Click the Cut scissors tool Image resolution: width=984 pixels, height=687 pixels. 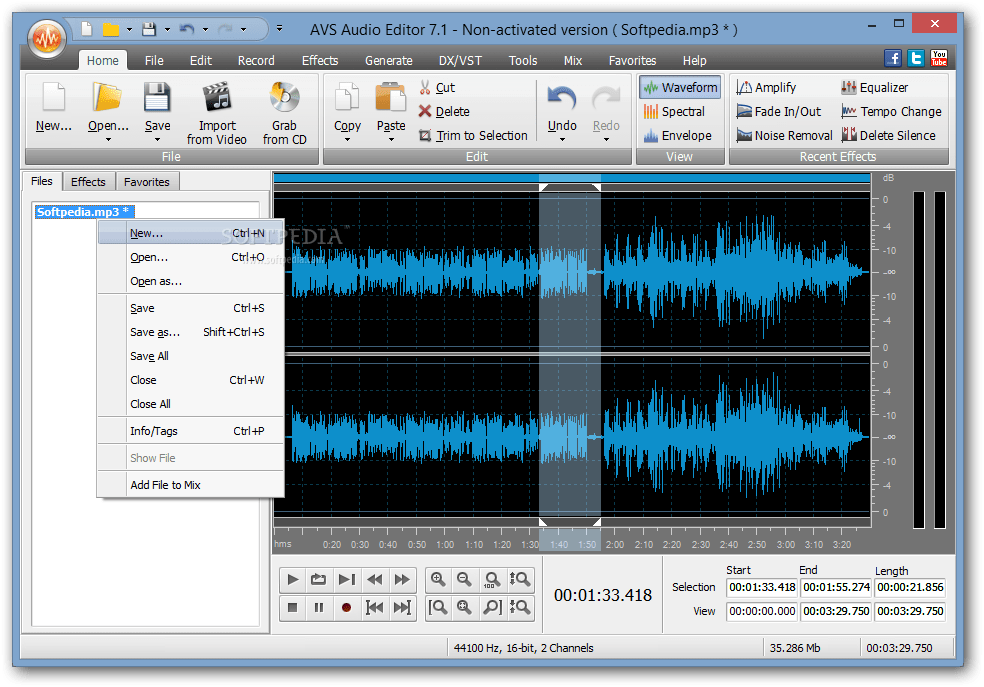(x=437, y=88)
